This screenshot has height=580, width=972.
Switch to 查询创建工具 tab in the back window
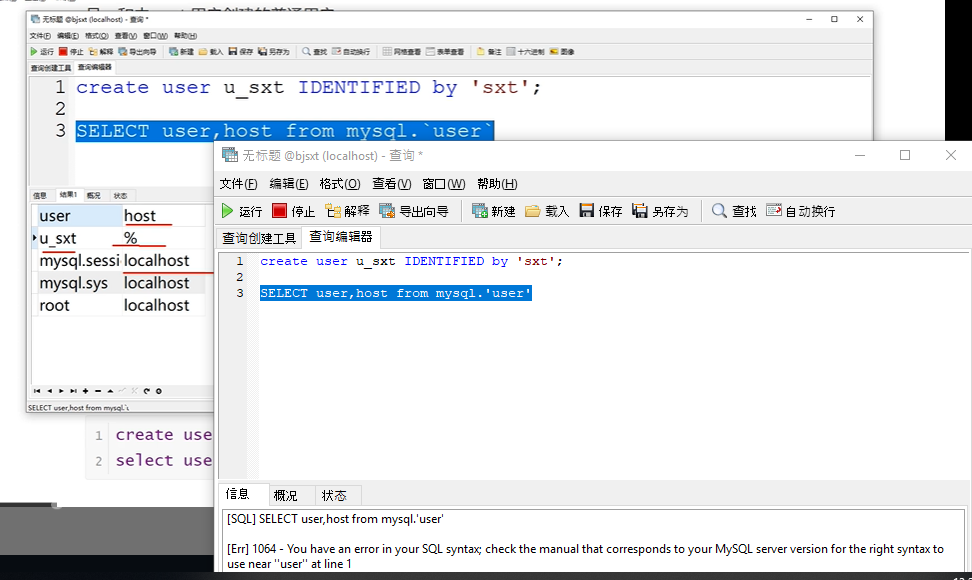point(51,68)
